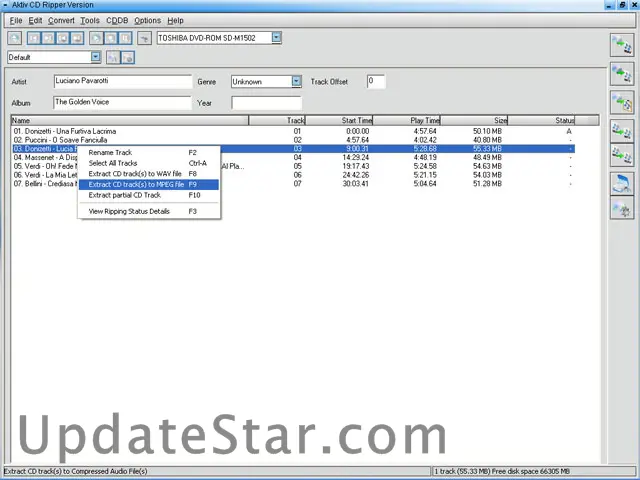Click the Play Time column header
This screenshot has width=640, height=480.
point(407,120)
